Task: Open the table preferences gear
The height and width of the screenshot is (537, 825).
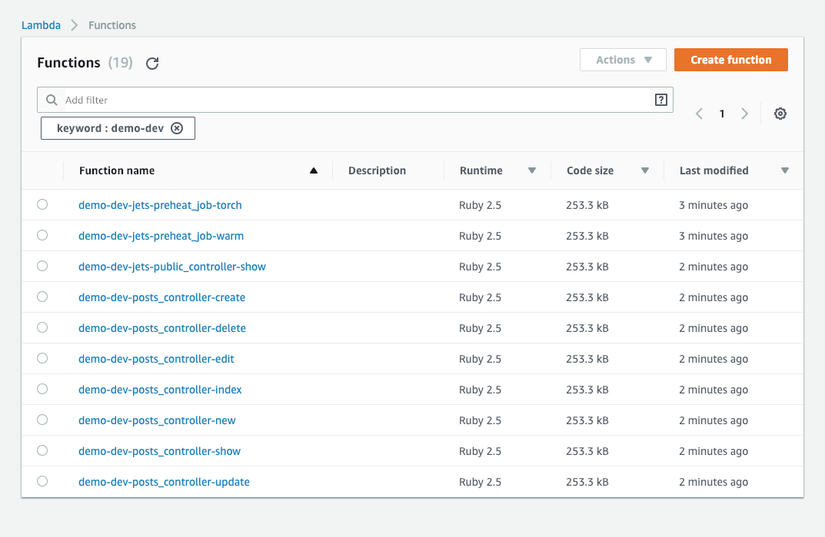Action: pyautogui.click(x=780, y=114)
